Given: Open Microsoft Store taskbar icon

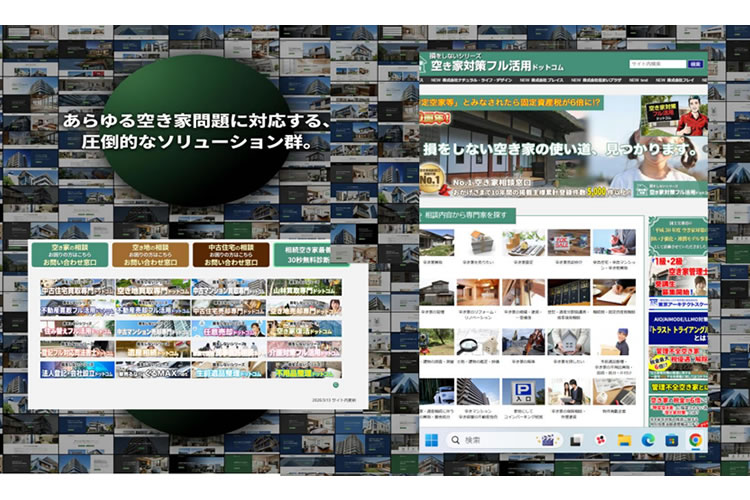Looking at the screenshot, I should 672,440.
